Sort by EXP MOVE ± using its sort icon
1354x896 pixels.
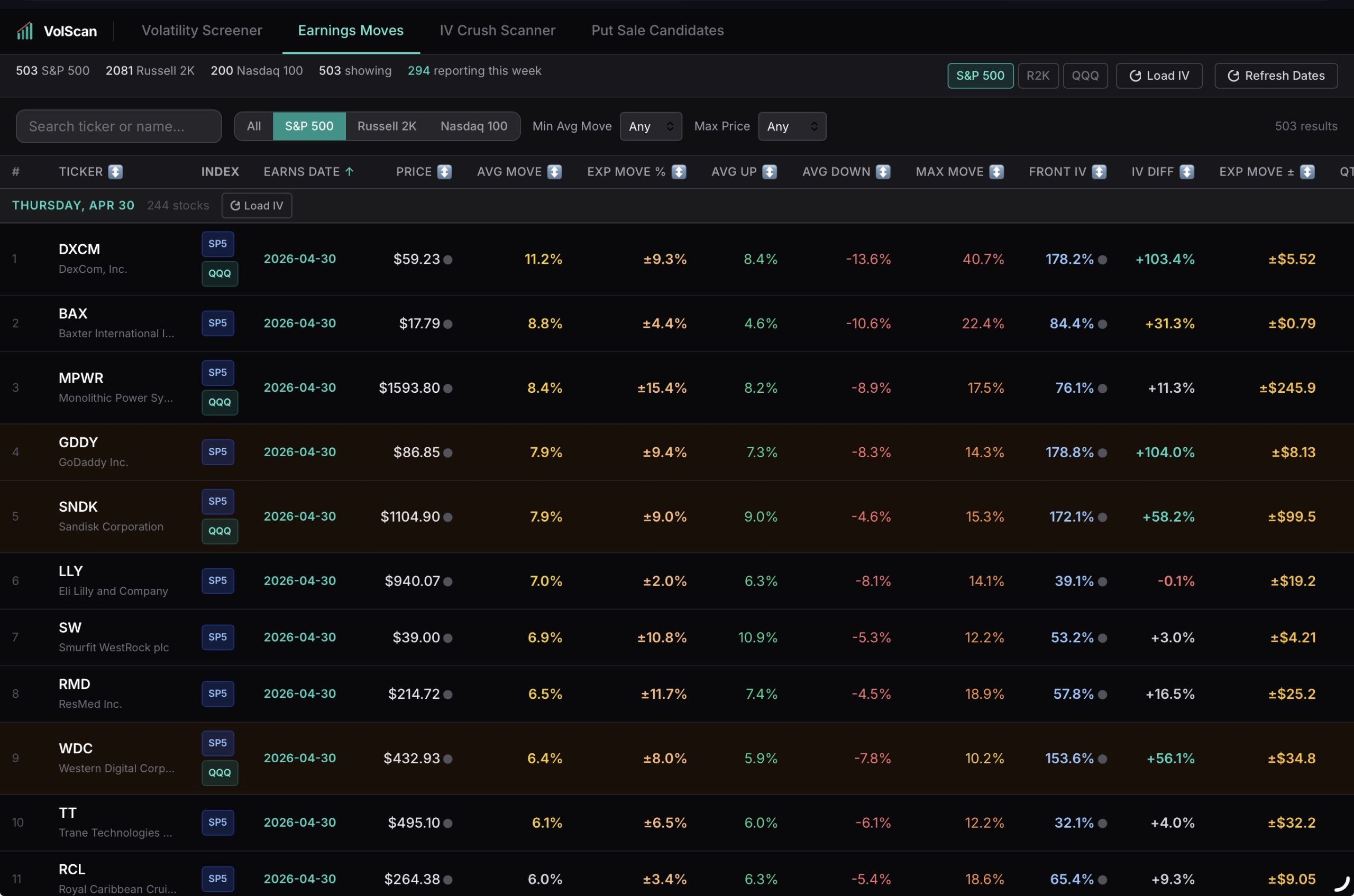tap(1307, 172)
